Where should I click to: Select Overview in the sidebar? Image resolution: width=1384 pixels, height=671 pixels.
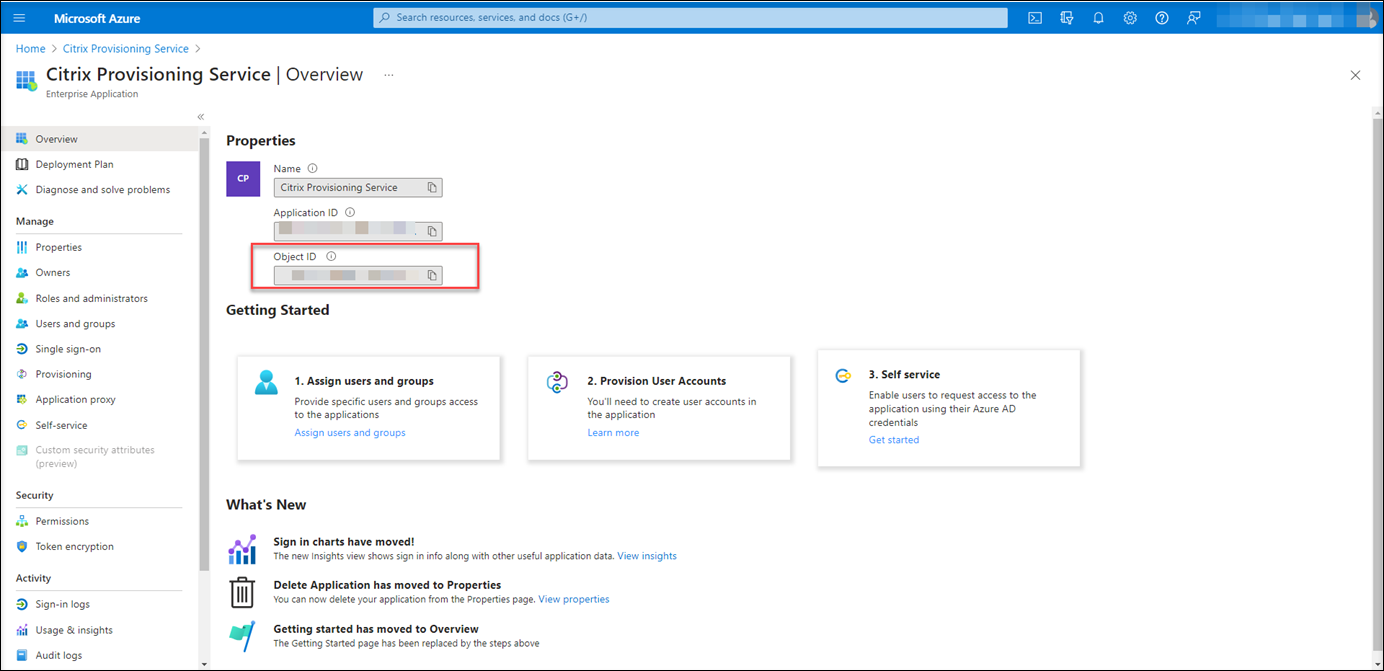tap(99, 139)
